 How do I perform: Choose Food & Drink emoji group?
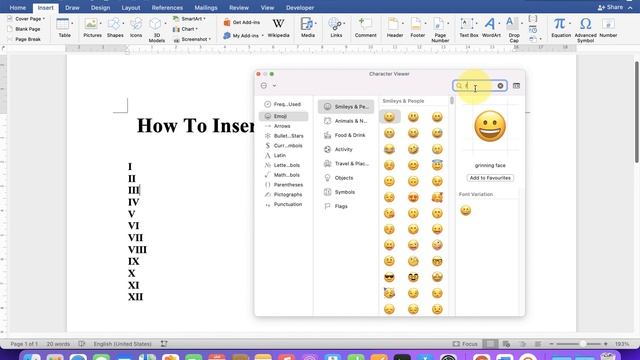[346, 135]
